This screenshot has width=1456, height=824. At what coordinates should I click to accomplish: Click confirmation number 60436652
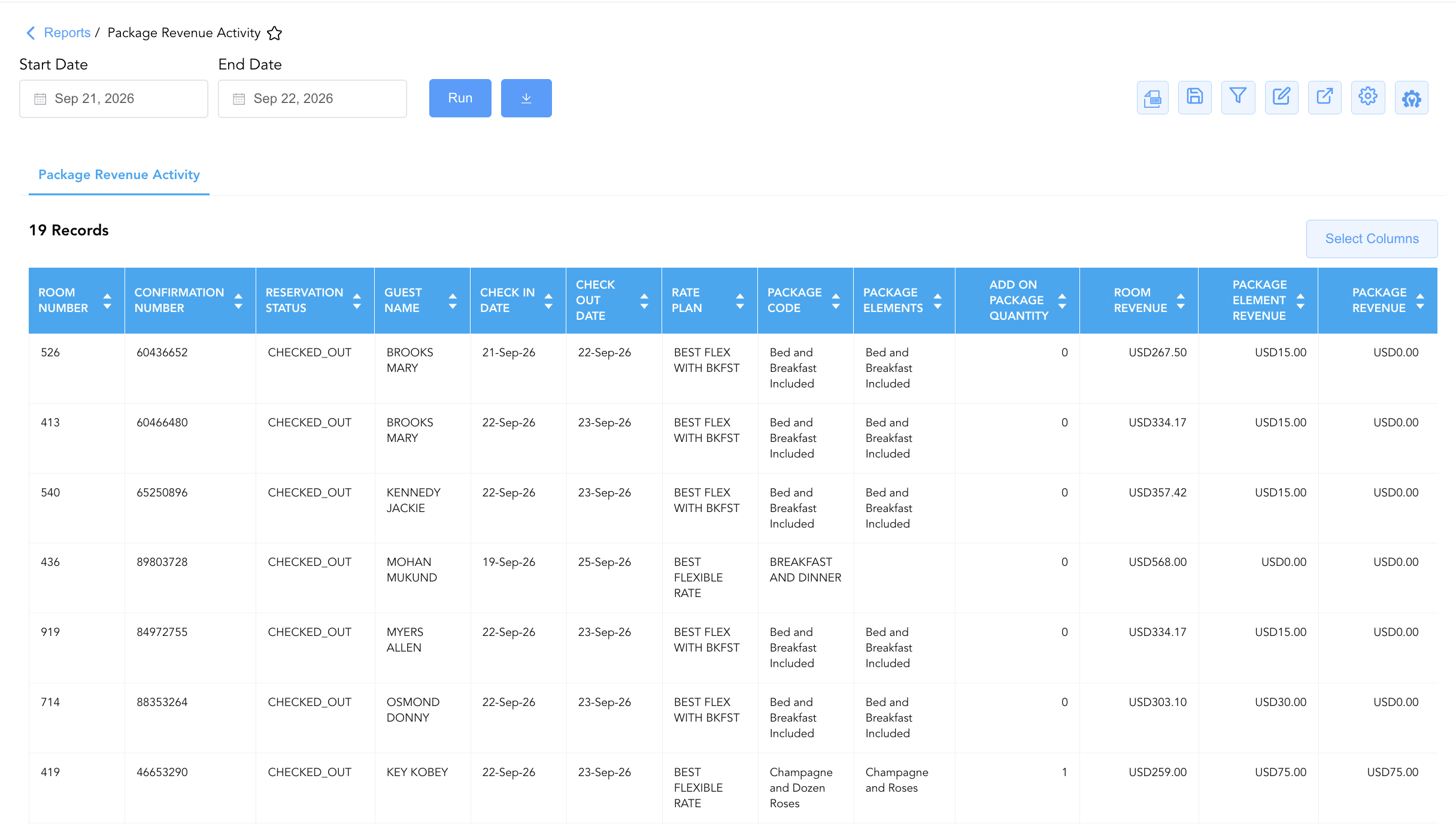tap(162, 353)
